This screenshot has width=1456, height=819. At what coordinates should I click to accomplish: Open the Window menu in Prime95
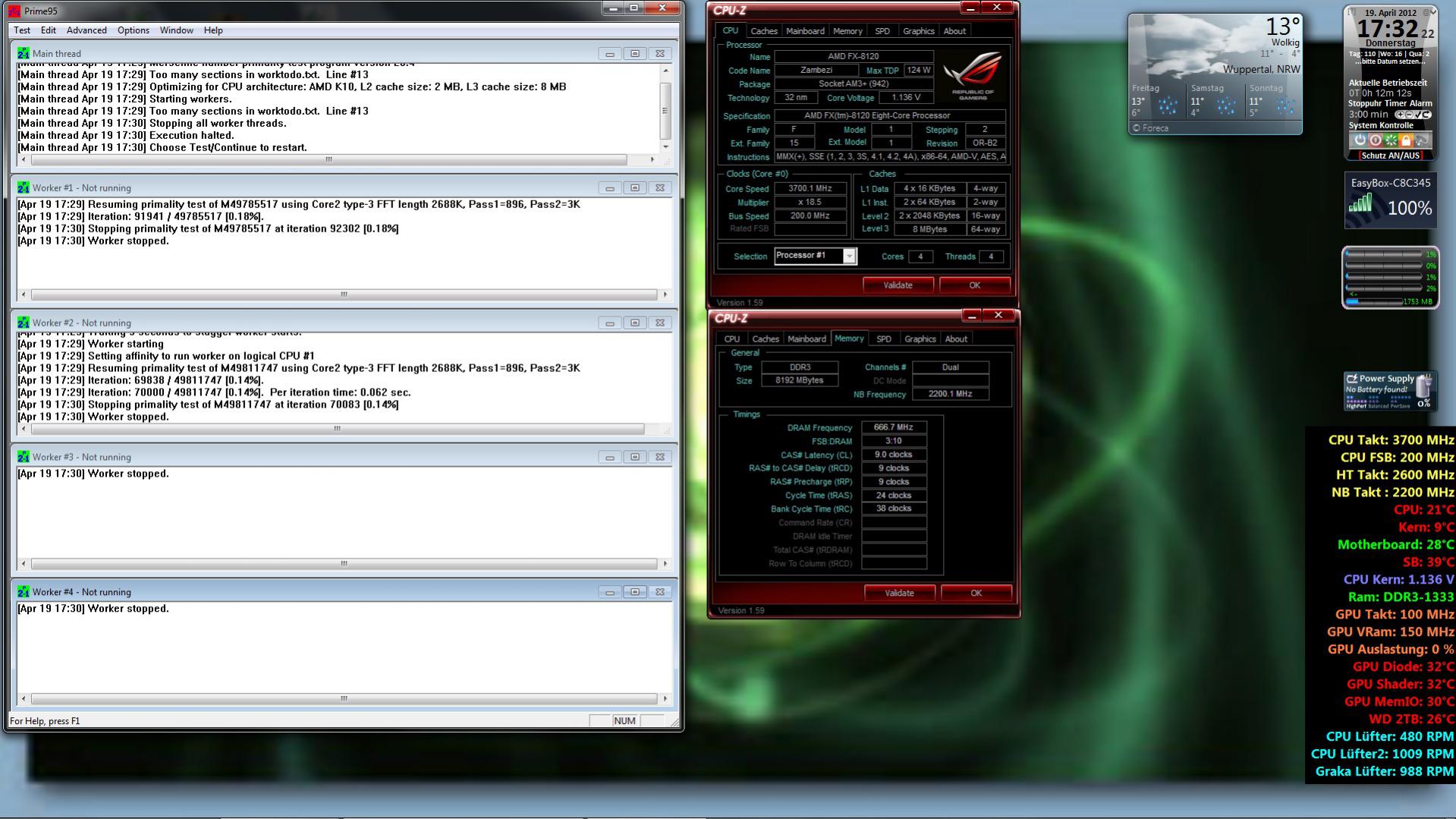pos(176,30)
